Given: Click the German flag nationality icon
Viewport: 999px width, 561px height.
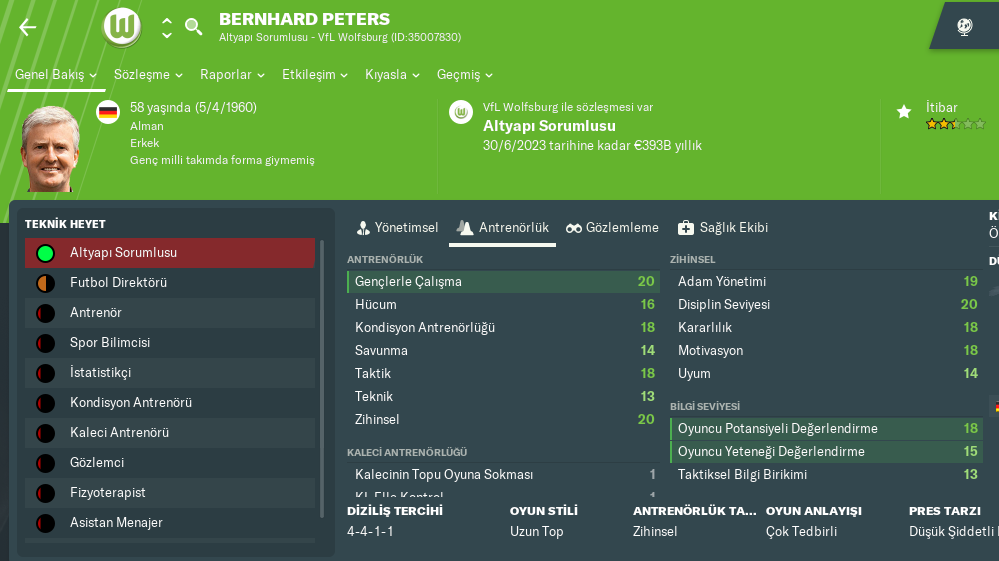Looking at the screenshot, I should tap(108, 112).
